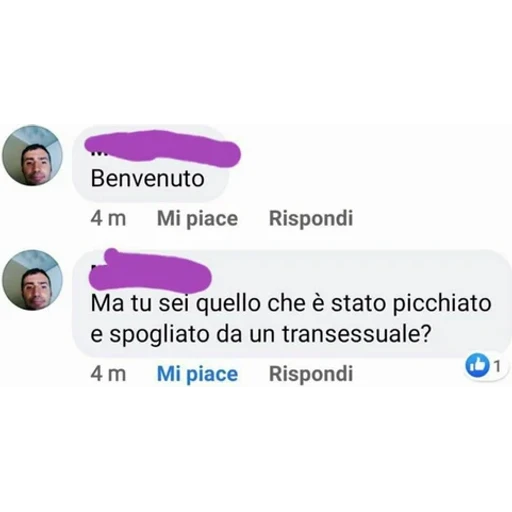Reply to the Benvenuto comment with Rispondi

tap(311, 218)
